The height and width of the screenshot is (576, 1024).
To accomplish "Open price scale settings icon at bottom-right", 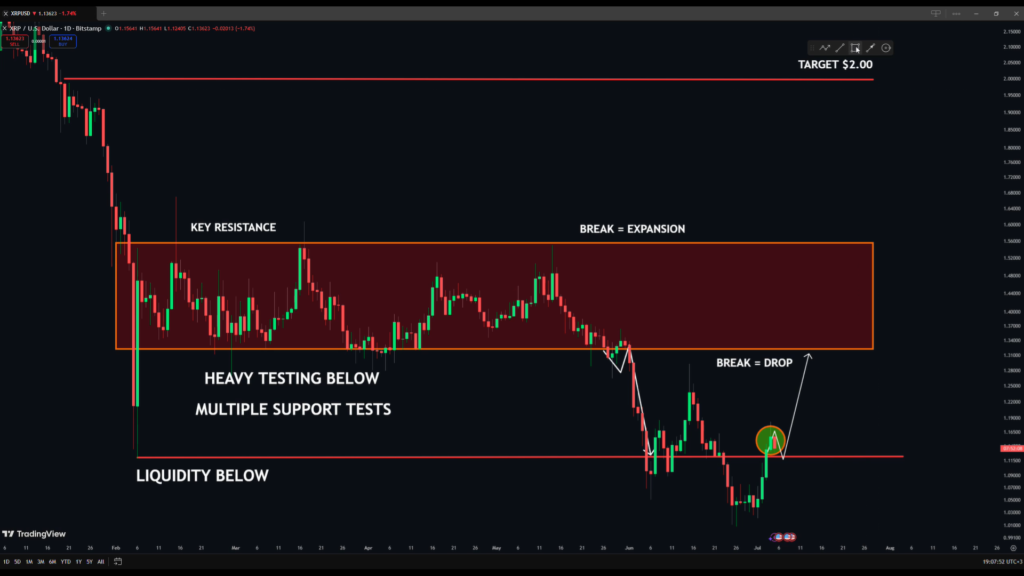I will [1014, 548].
